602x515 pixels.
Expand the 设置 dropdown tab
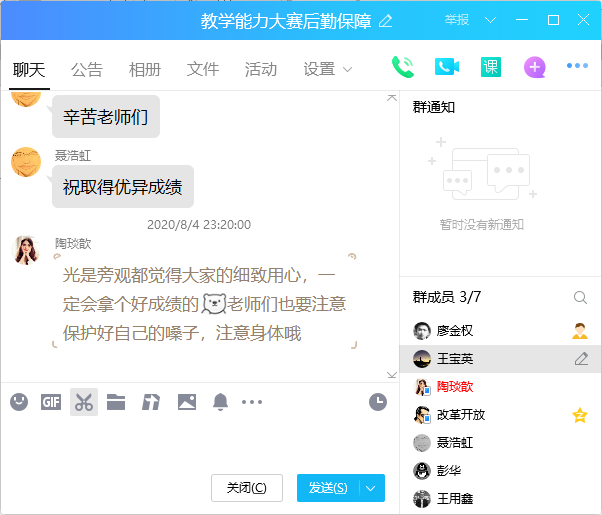tap(328, 69)
